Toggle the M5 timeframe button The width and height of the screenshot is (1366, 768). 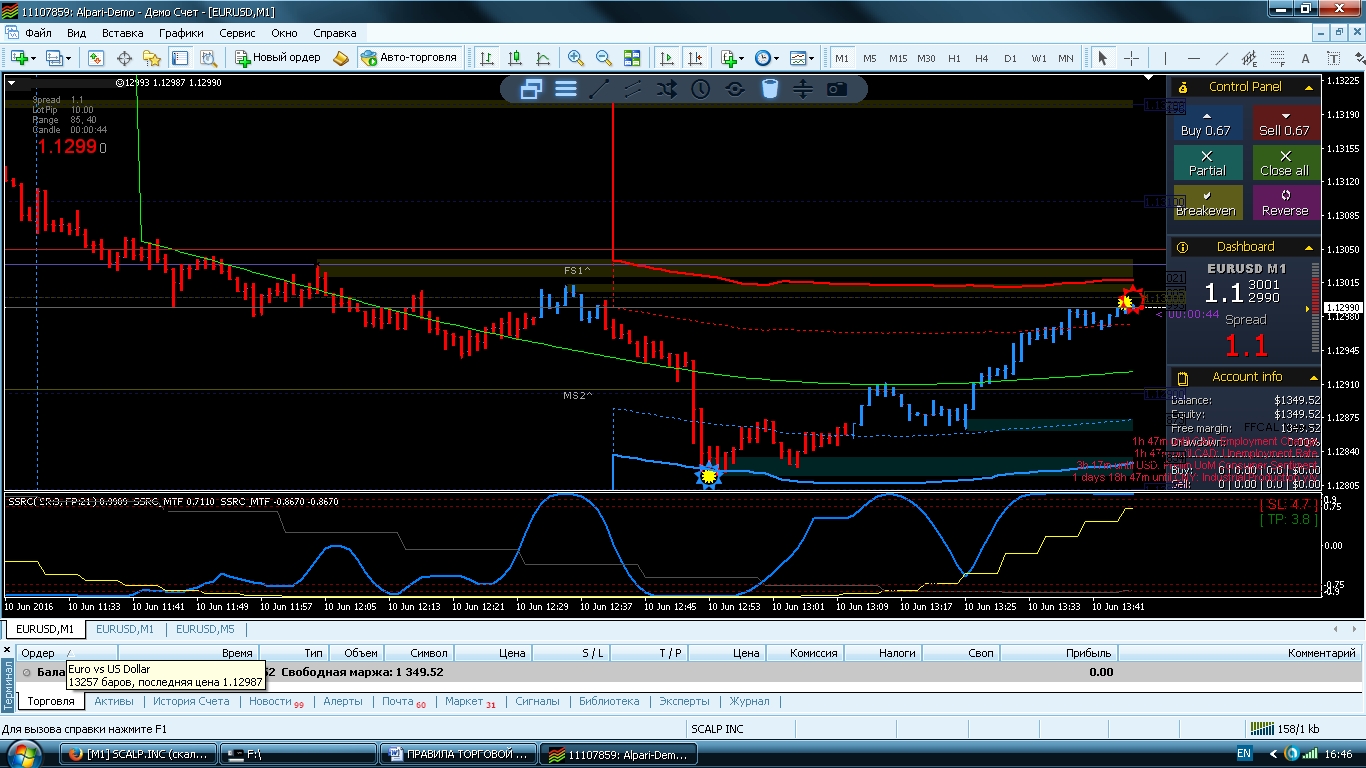coord(870,58)
